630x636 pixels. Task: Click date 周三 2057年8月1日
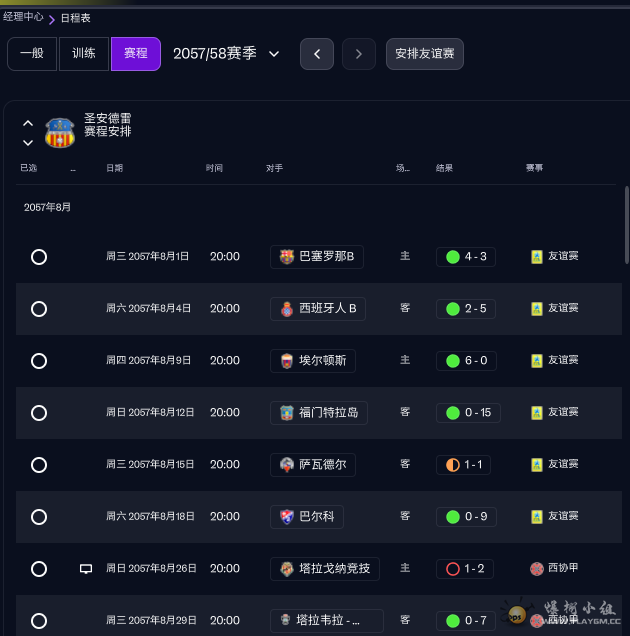click(x=147, y=256)
